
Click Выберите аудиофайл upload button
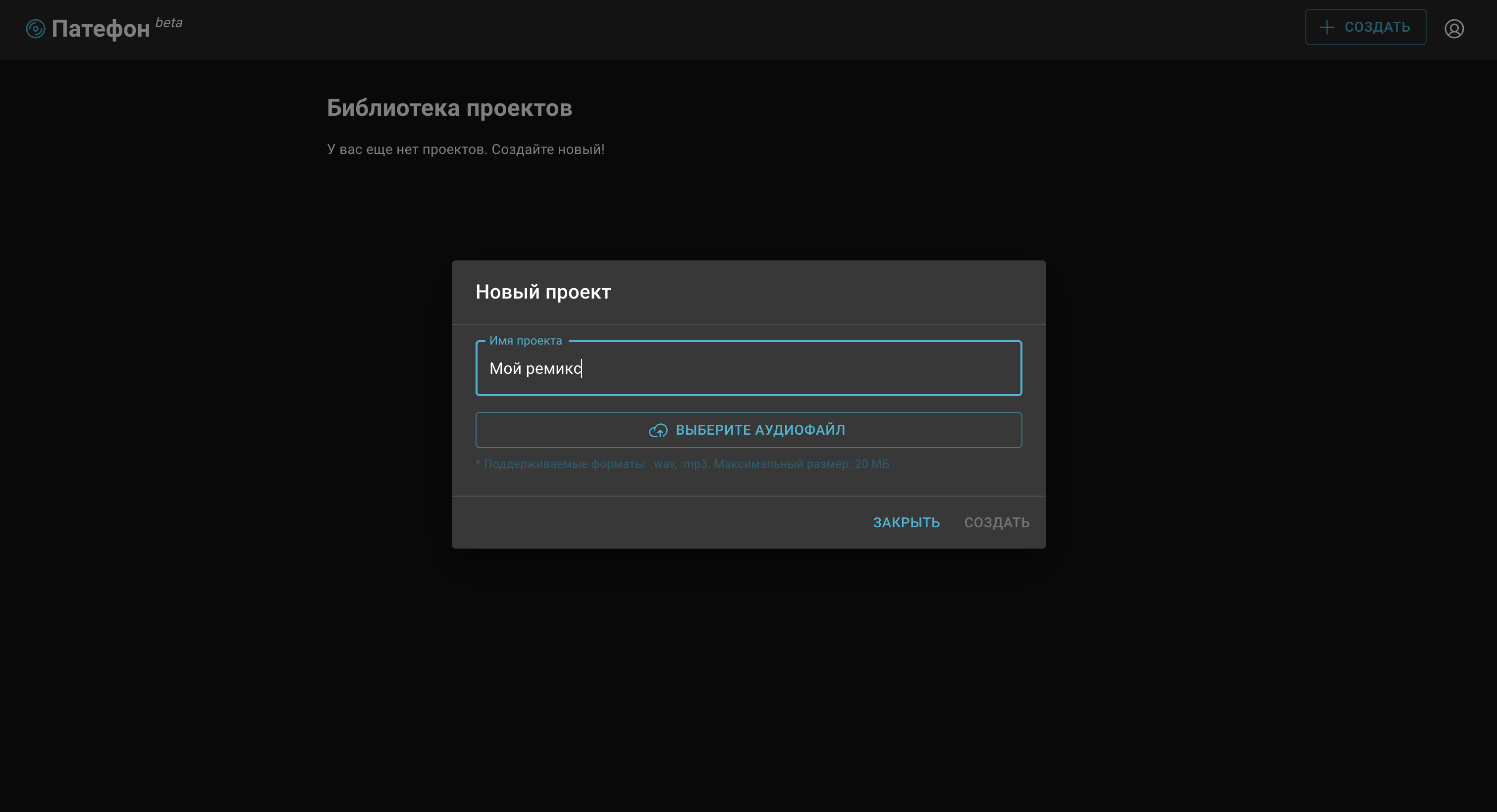748,430
